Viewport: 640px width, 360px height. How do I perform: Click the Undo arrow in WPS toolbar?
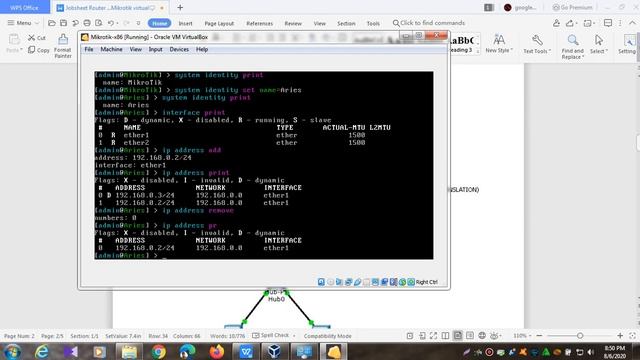tap(110, 23)
